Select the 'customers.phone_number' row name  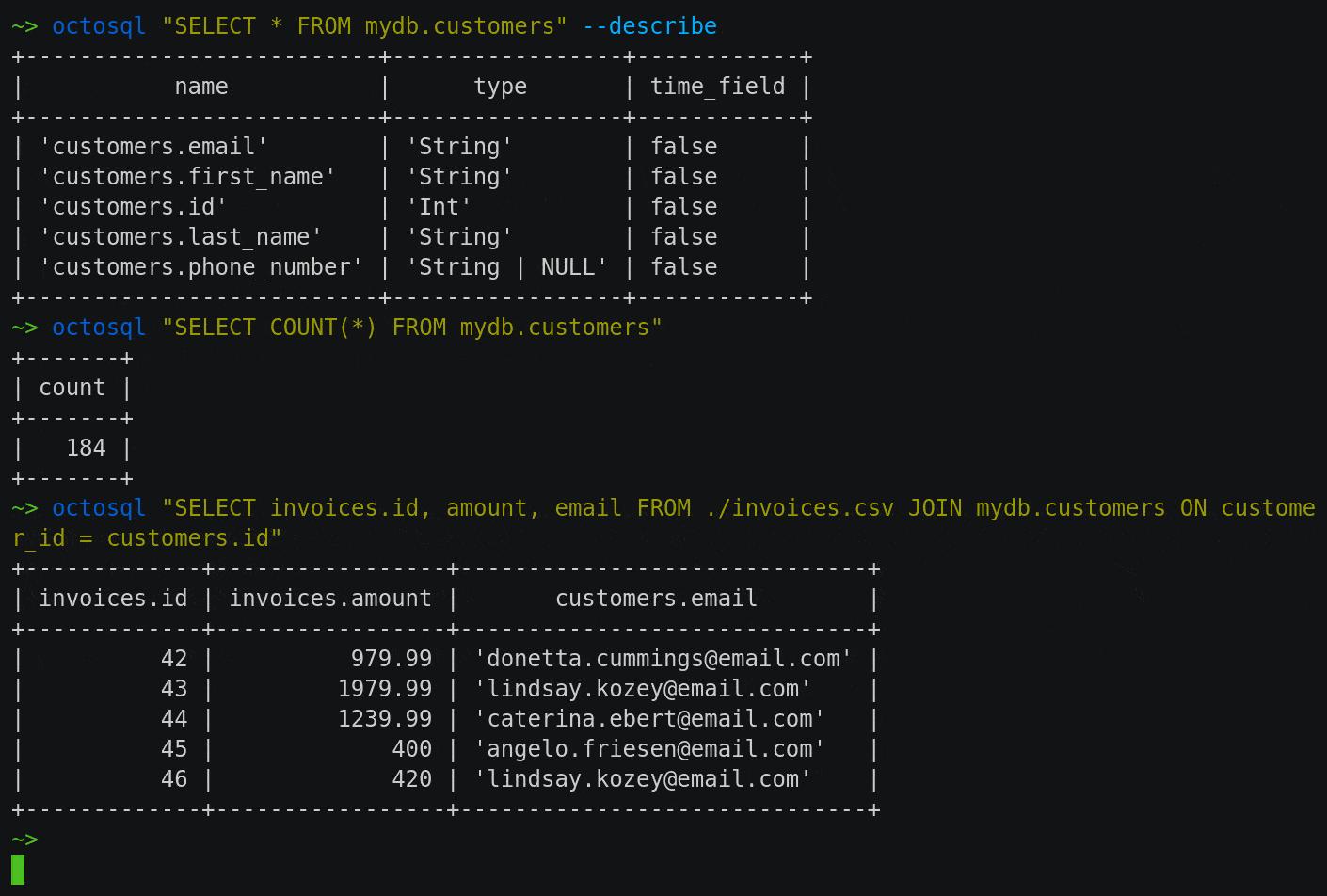pos(200,267)
